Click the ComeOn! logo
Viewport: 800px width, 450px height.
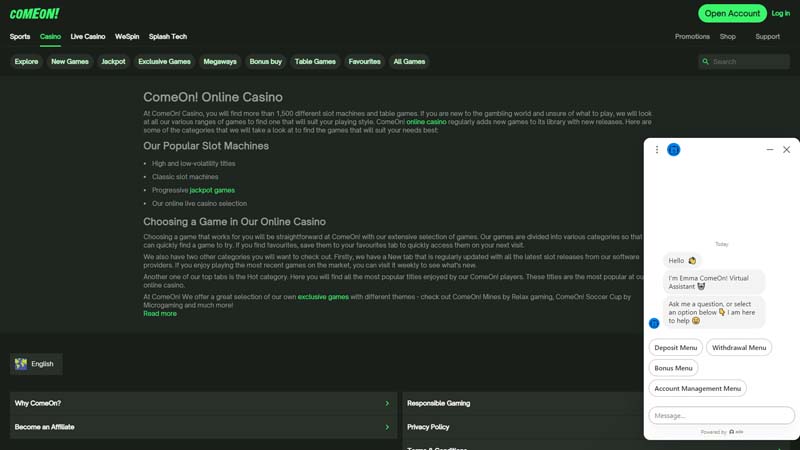pos(34,14)
